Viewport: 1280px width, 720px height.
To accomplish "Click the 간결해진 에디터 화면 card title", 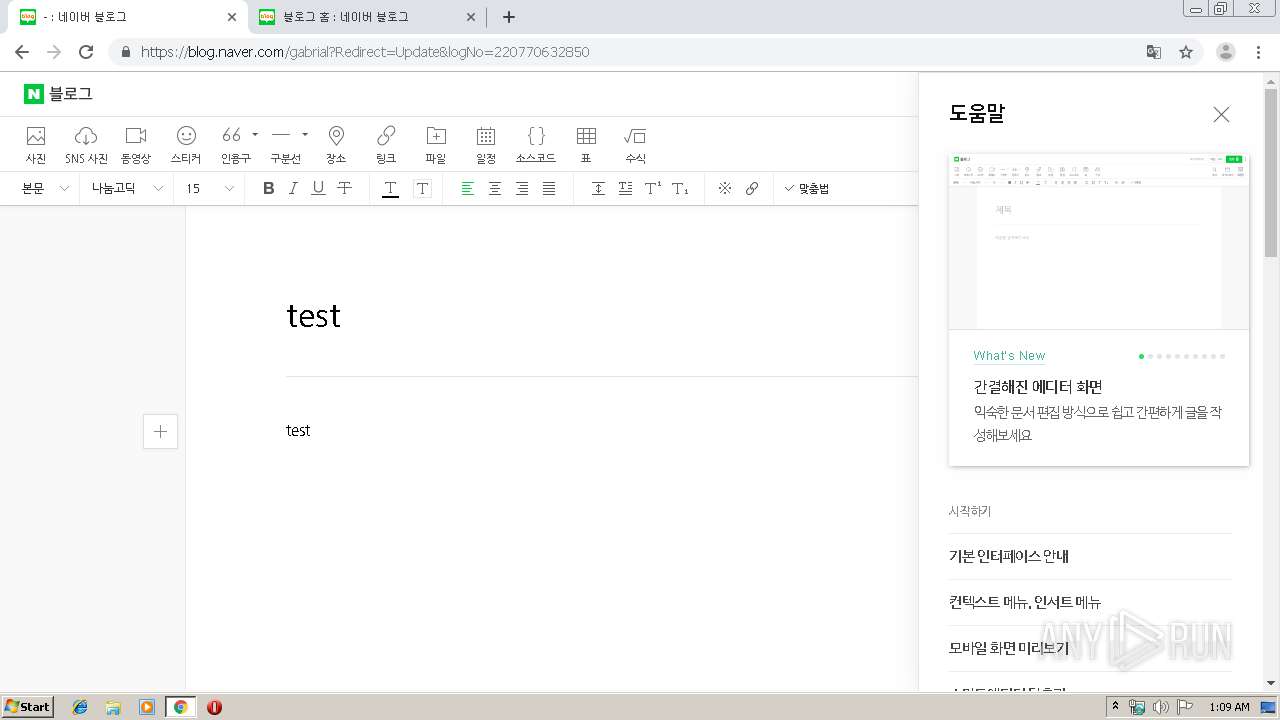I will [x=1038, y=387].
